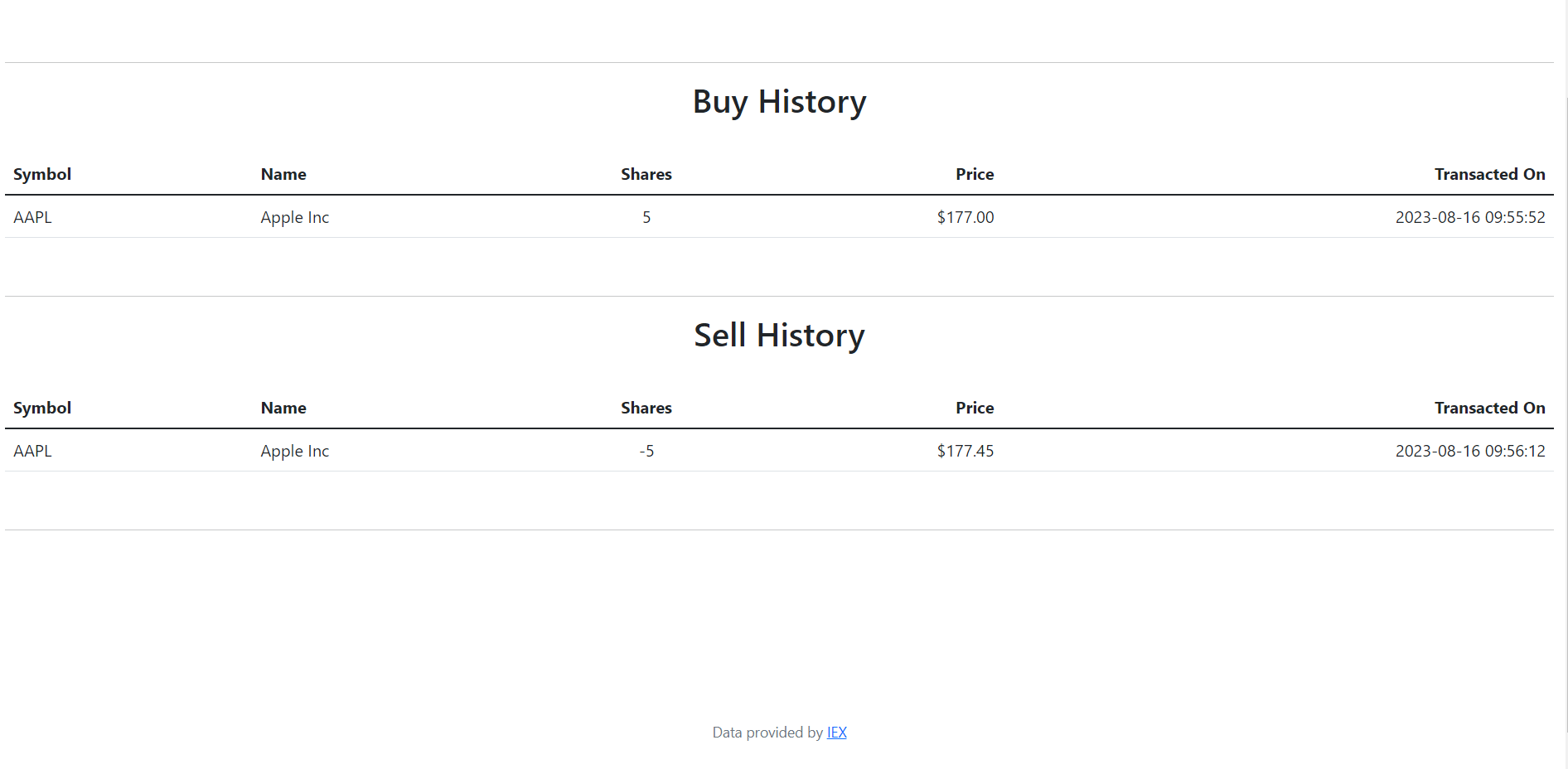
Task: Click Symbol header in Buy History table
Action: pos(42,174)
